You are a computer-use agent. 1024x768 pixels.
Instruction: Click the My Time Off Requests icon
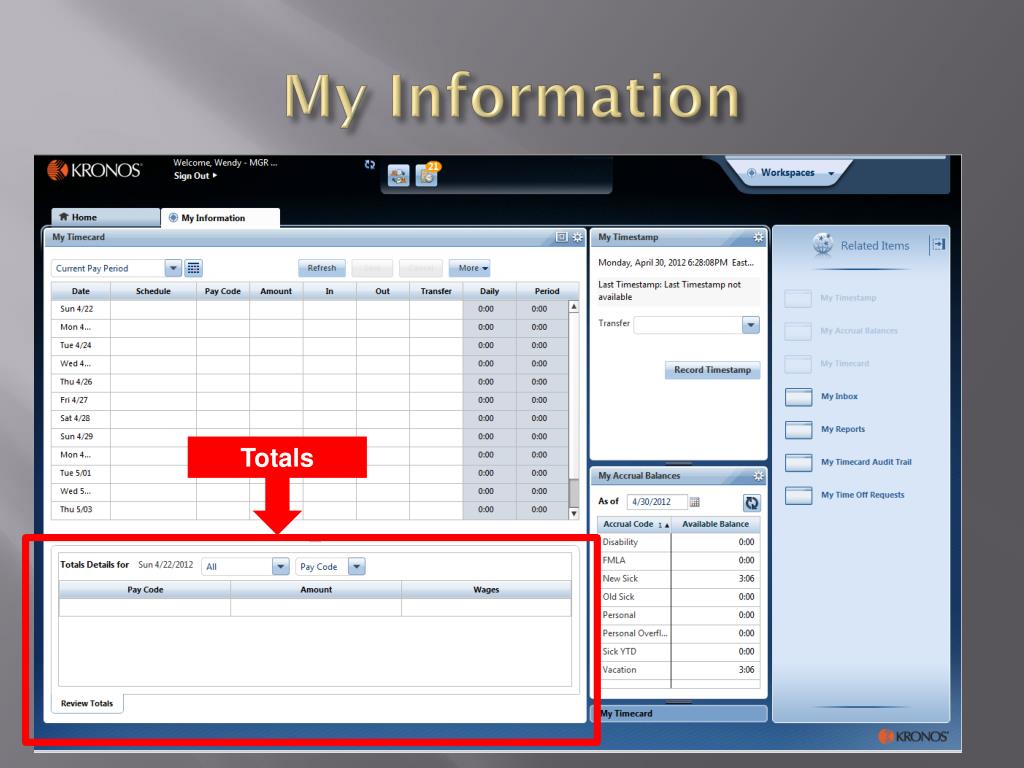point(798,495)
